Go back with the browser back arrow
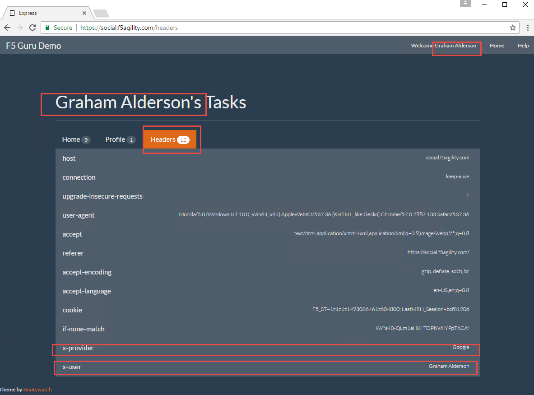534x395 pixels. pyautogui.click(x=7, y=28)
